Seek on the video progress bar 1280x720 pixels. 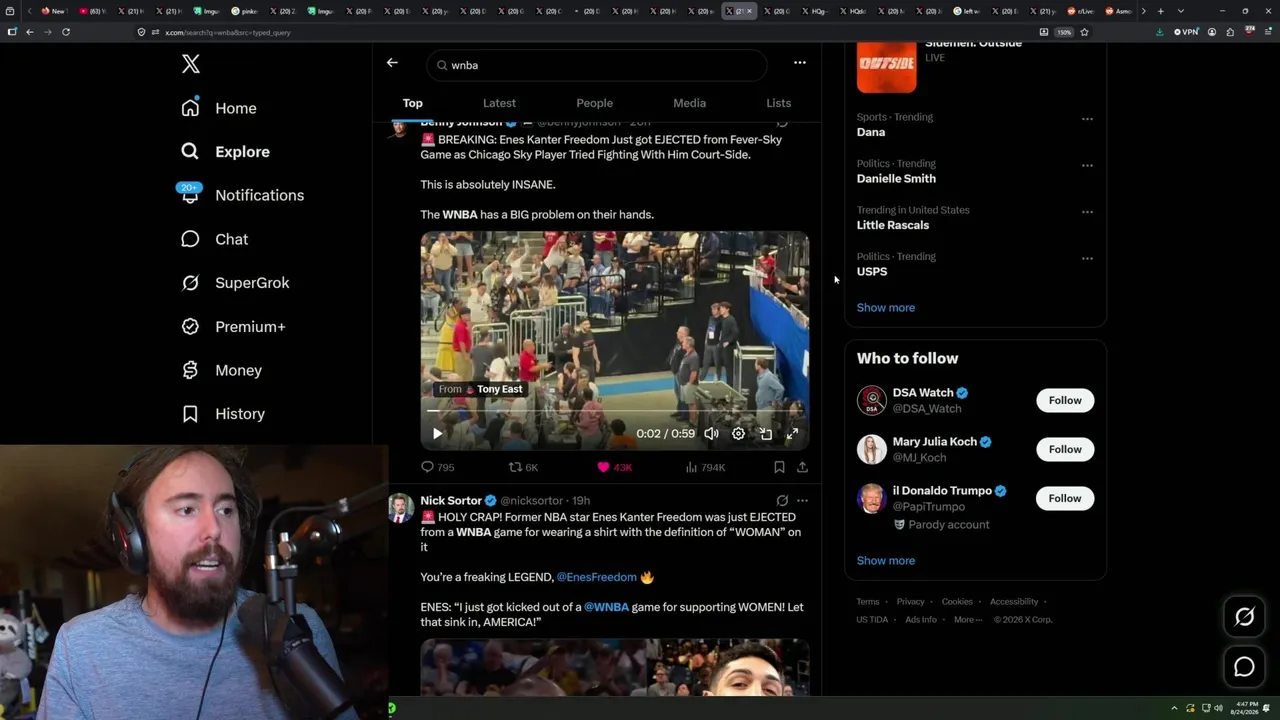614,411
